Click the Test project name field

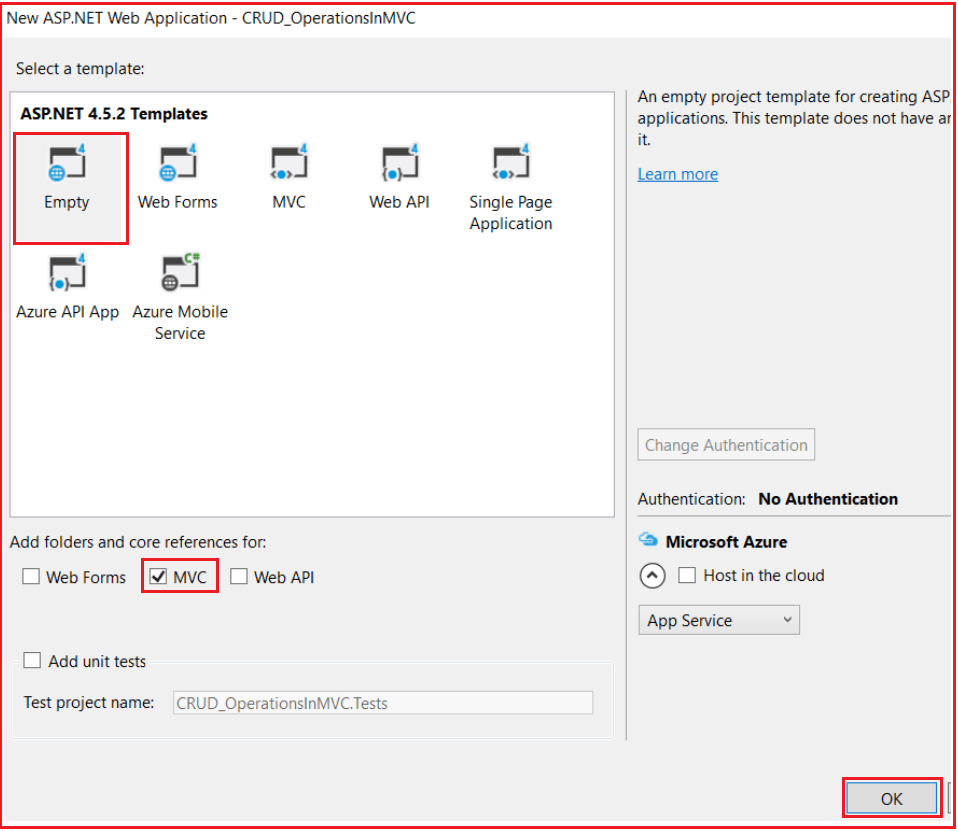coord(383,703)
